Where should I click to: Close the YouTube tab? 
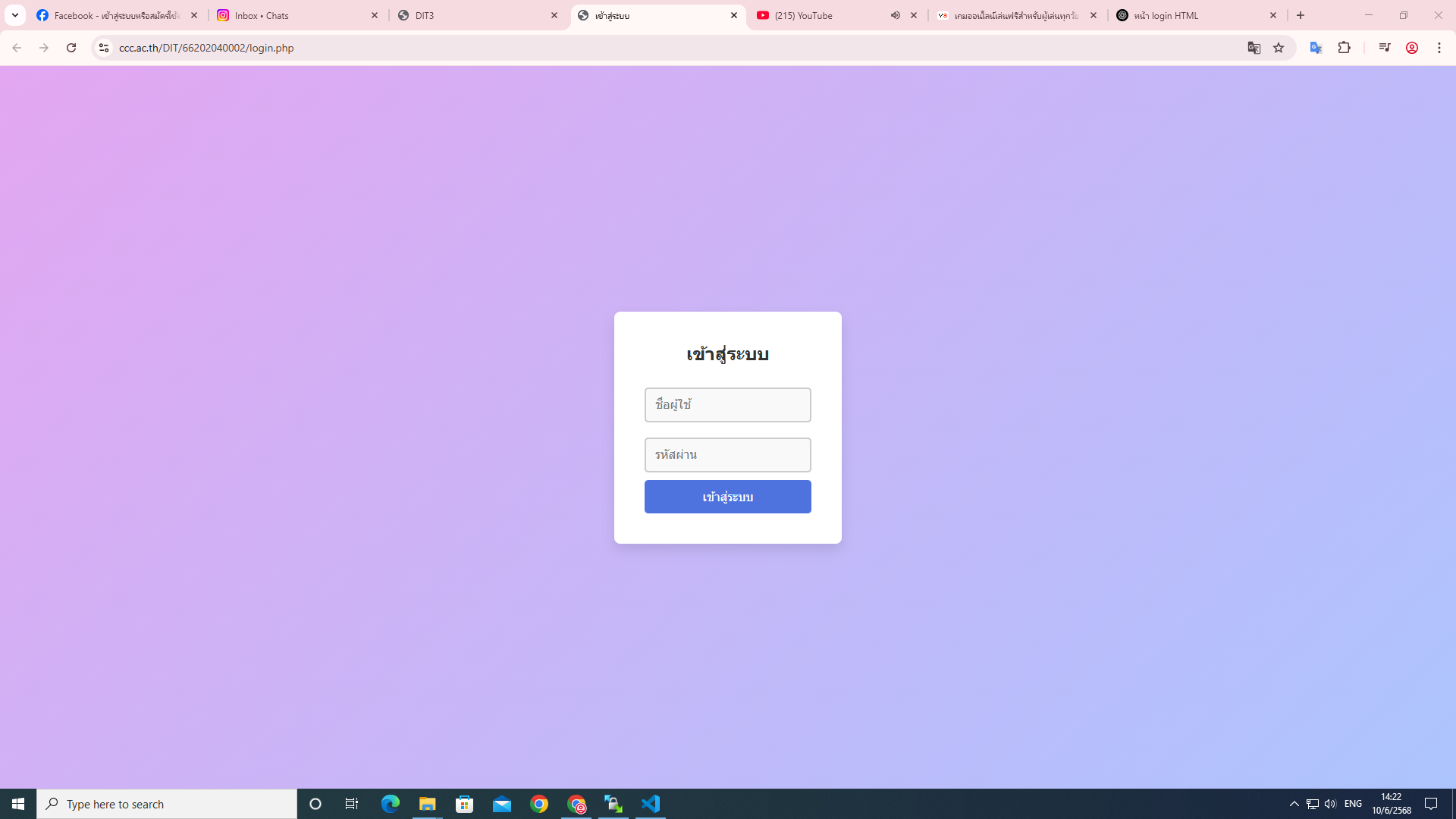point(914,15)
